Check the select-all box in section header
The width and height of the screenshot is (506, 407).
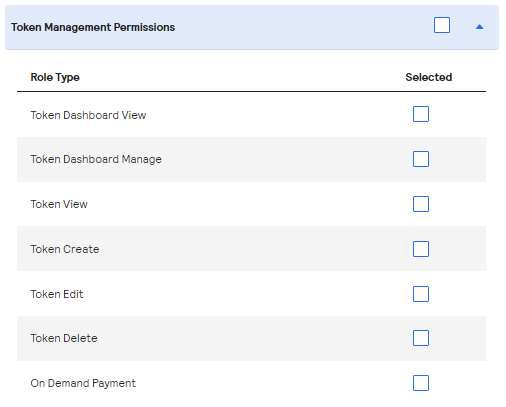442,25
